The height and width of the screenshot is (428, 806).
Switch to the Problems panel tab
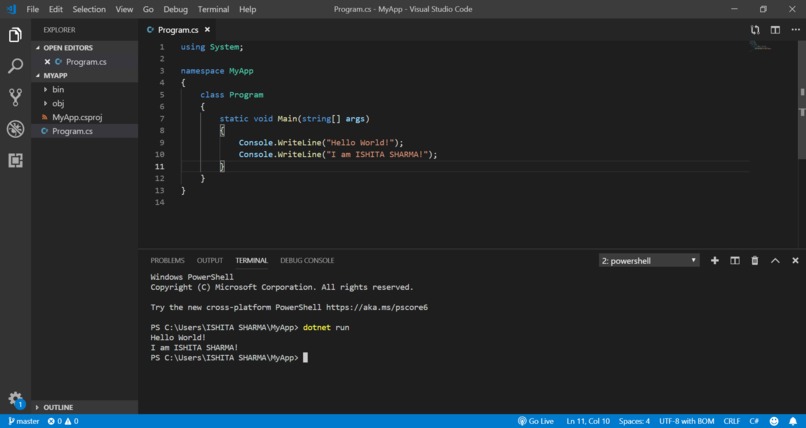click(168, 260)
